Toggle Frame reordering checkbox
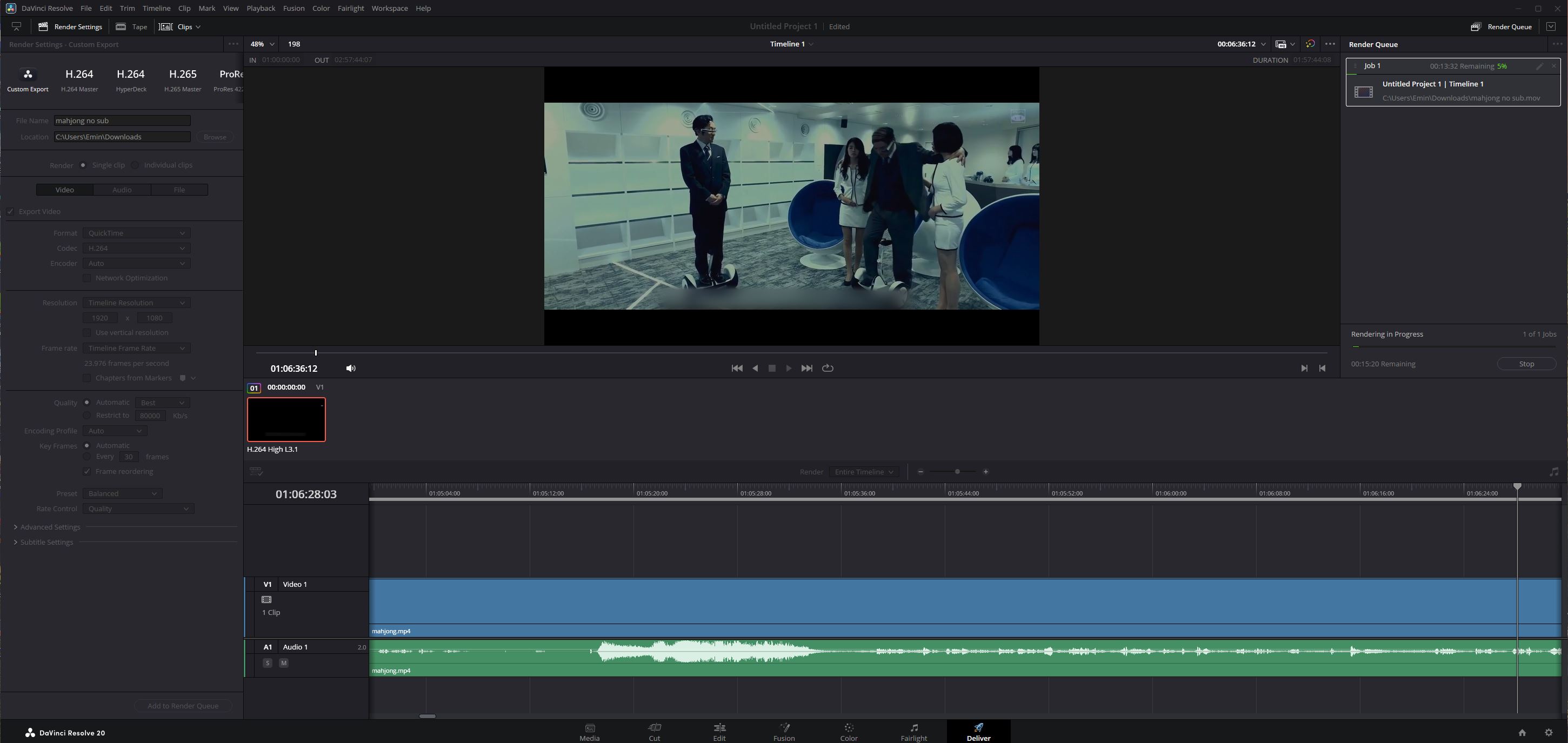Image resolution: width=1568 pixels, height=743 pixels. 87,472
